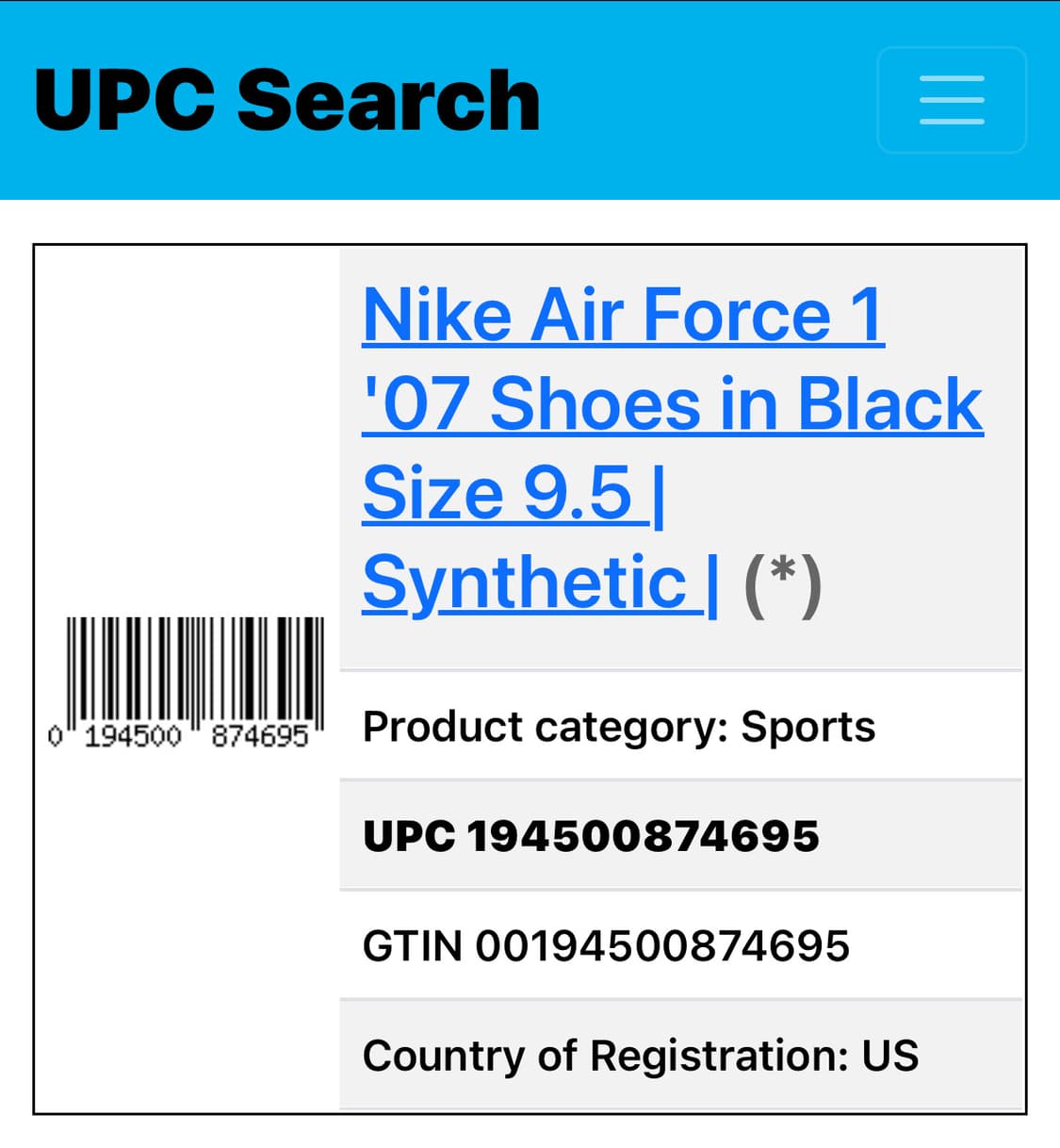Click the leading 0 digit under the barcode
1060x1148 pixels.
[56, 736]
